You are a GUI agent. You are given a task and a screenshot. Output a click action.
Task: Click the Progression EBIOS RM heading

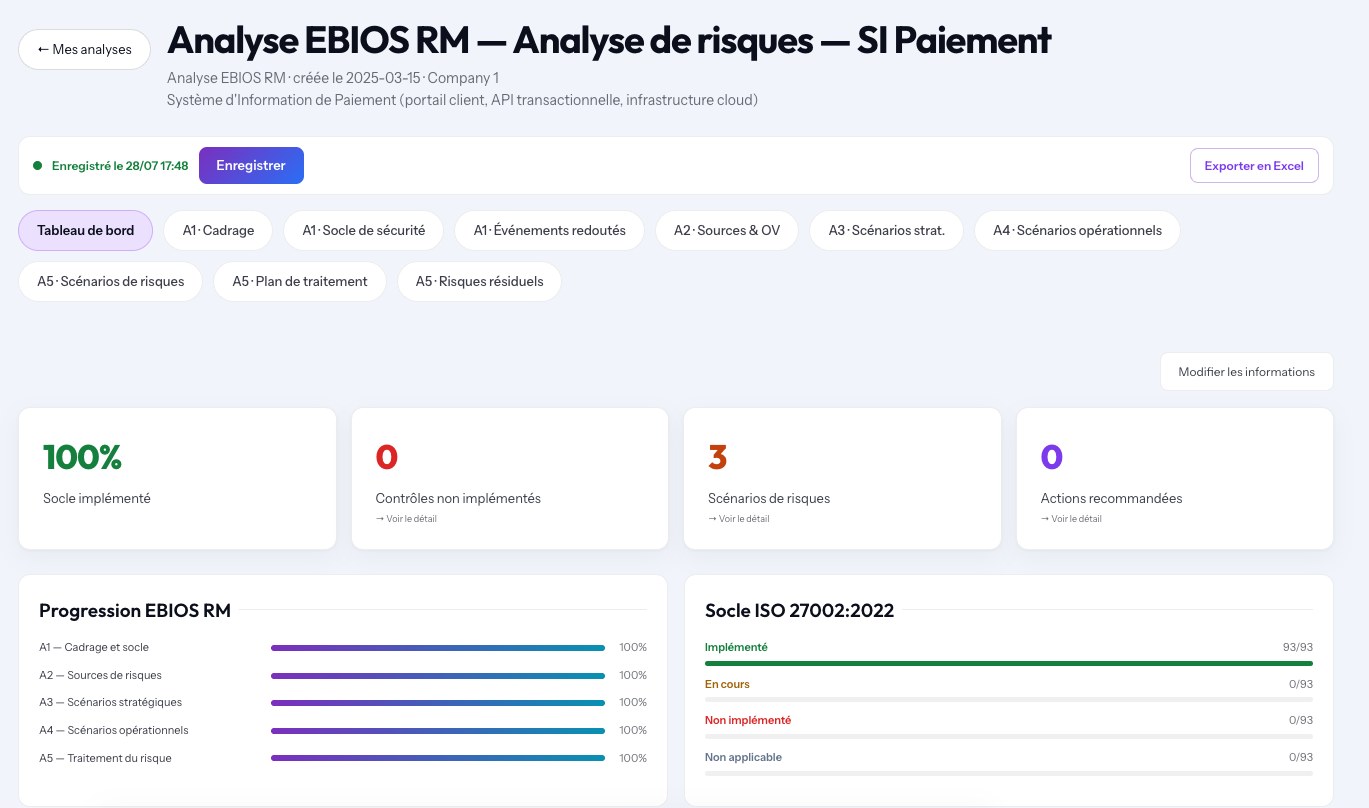tap(135, 610)
